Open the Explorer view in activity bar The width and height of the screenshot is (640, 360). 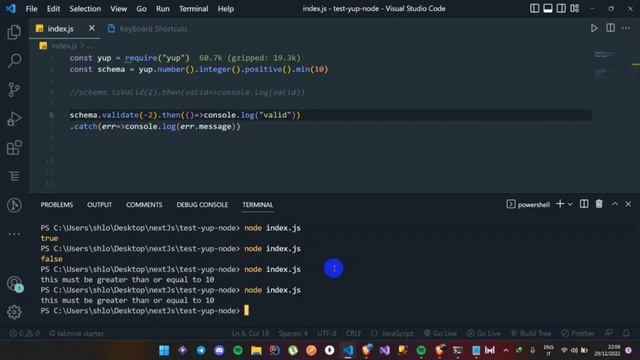pyautogui.click(x=14, y=32)
